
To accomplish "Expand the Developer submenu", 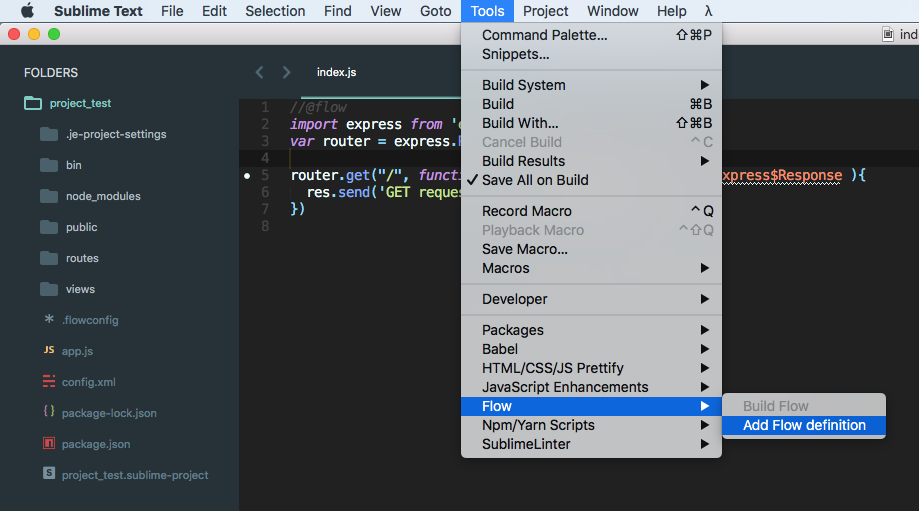I will [x=591, y=299].
